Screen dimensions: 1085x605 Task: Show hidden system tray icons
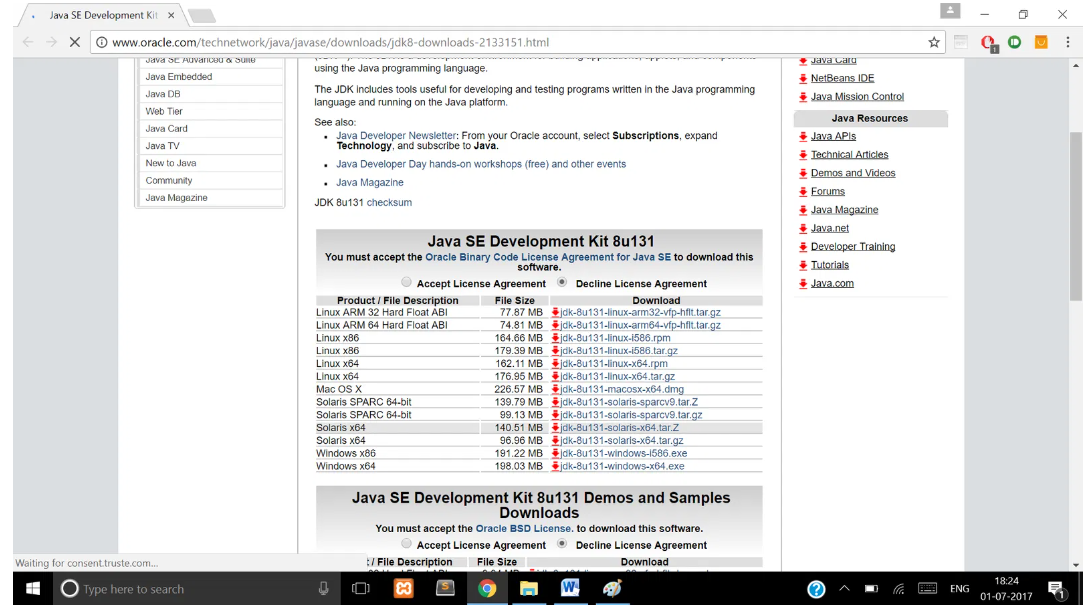tap(844, 589)
